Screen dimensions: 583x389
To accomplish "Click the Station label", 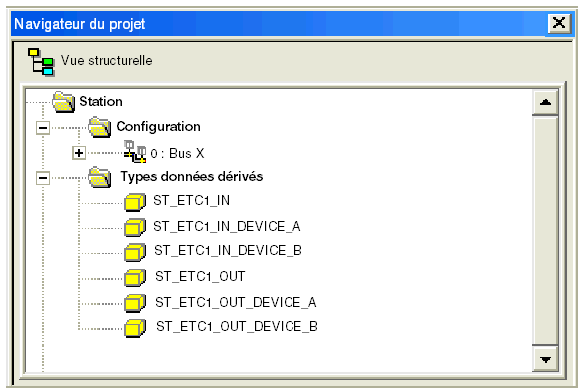I will coord(101,102).
